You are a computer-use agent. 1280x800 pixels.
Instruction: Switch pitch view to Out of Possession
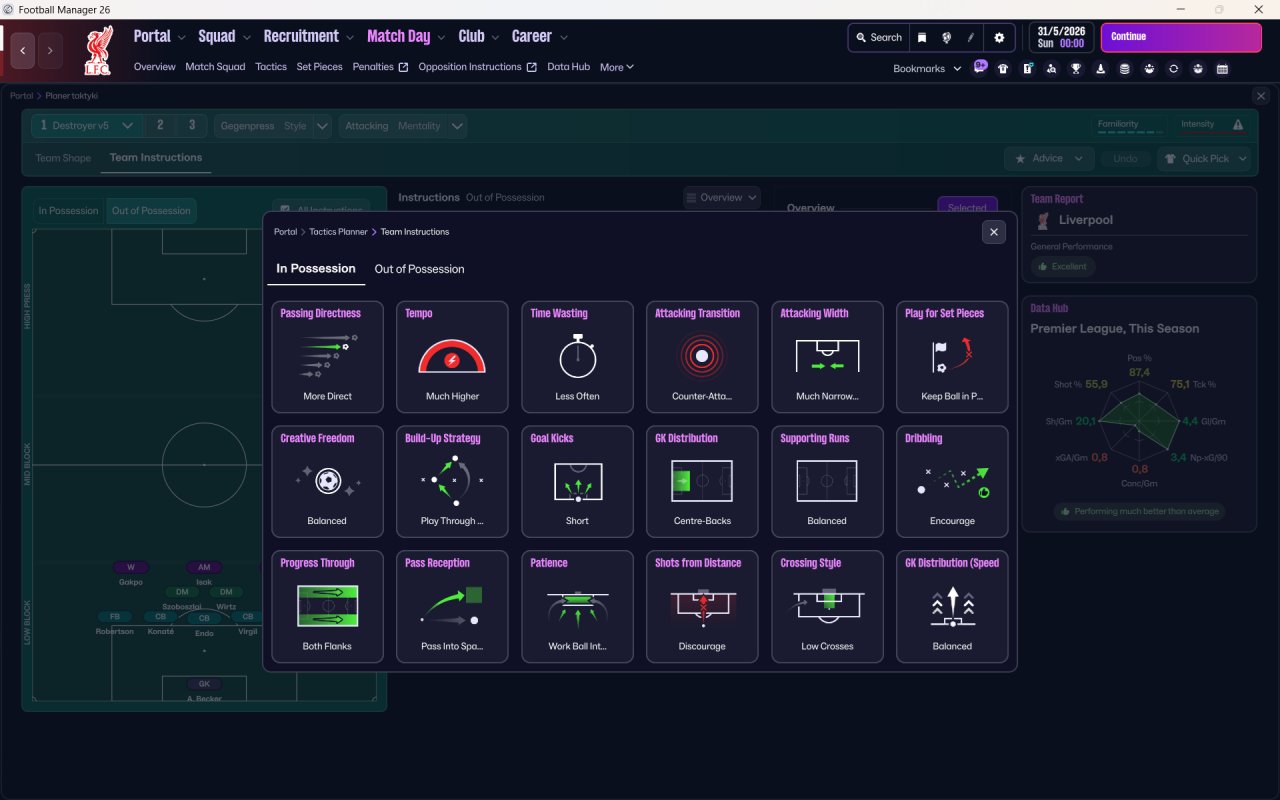click(151, 211)
